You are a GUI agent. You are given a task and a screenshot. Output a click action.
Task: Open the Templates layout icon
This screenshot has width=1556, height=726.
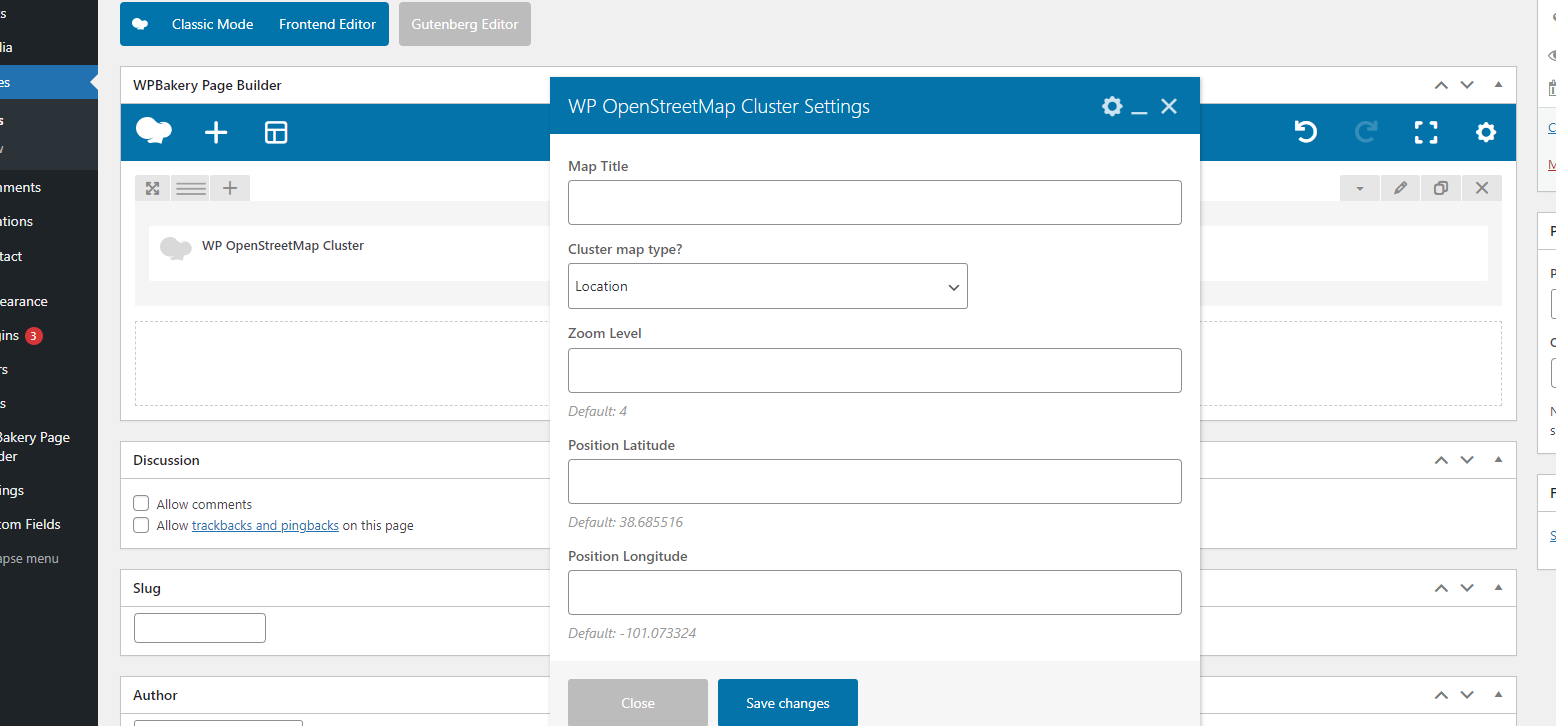[276, 132]
